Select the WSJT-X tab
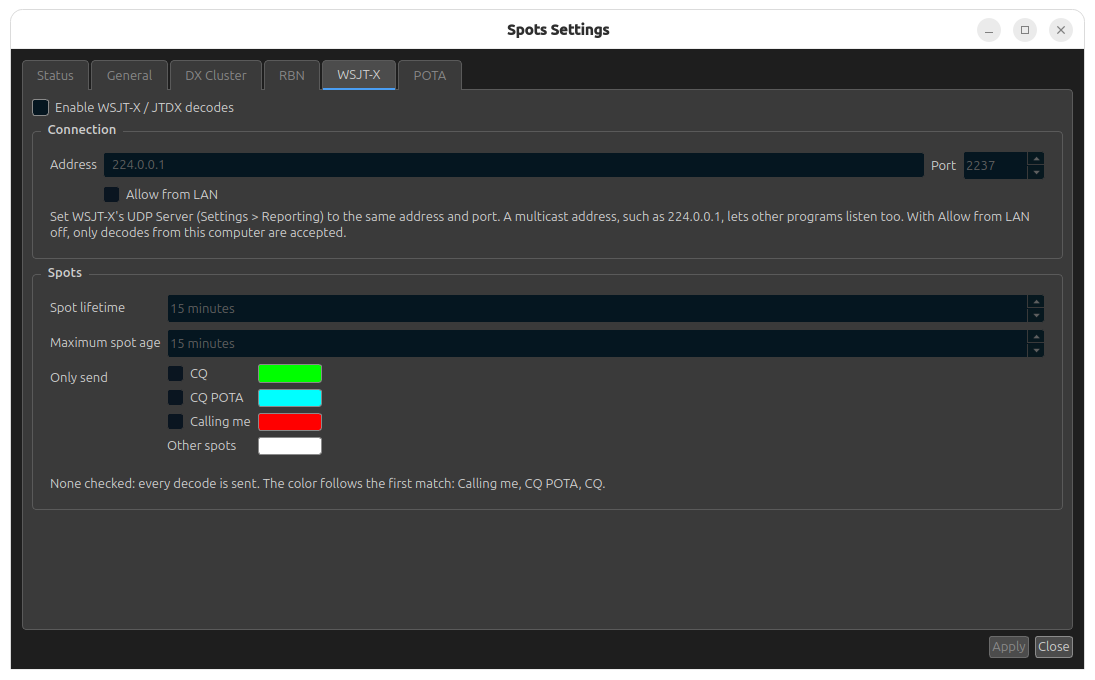This screenshot has width=1095, height=680. [x=359, y=75]
